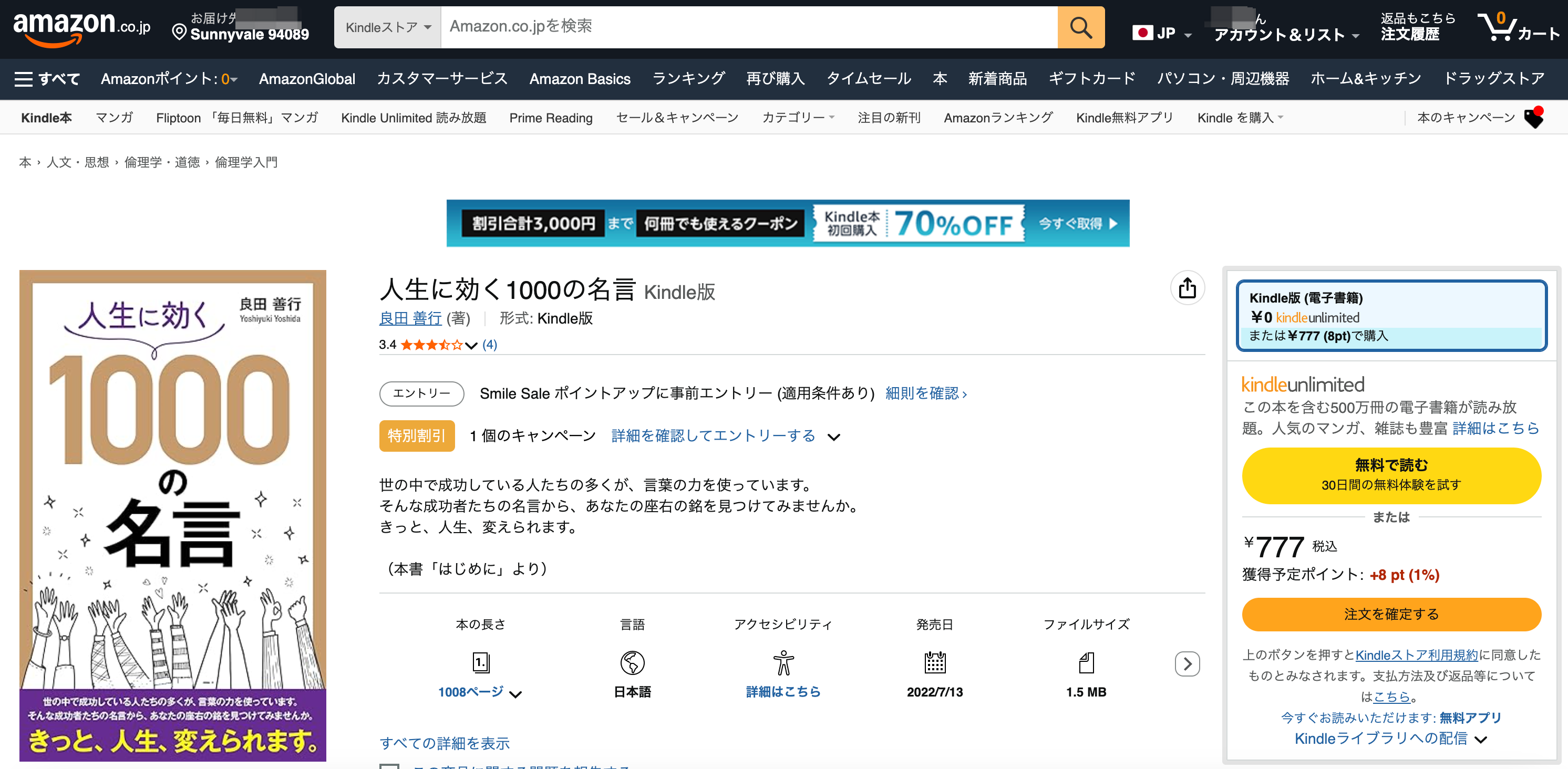This screenshot has height=769, width=1568.
Task: Expand the rating chevron next to stars
Action: (x=471, y=346)
